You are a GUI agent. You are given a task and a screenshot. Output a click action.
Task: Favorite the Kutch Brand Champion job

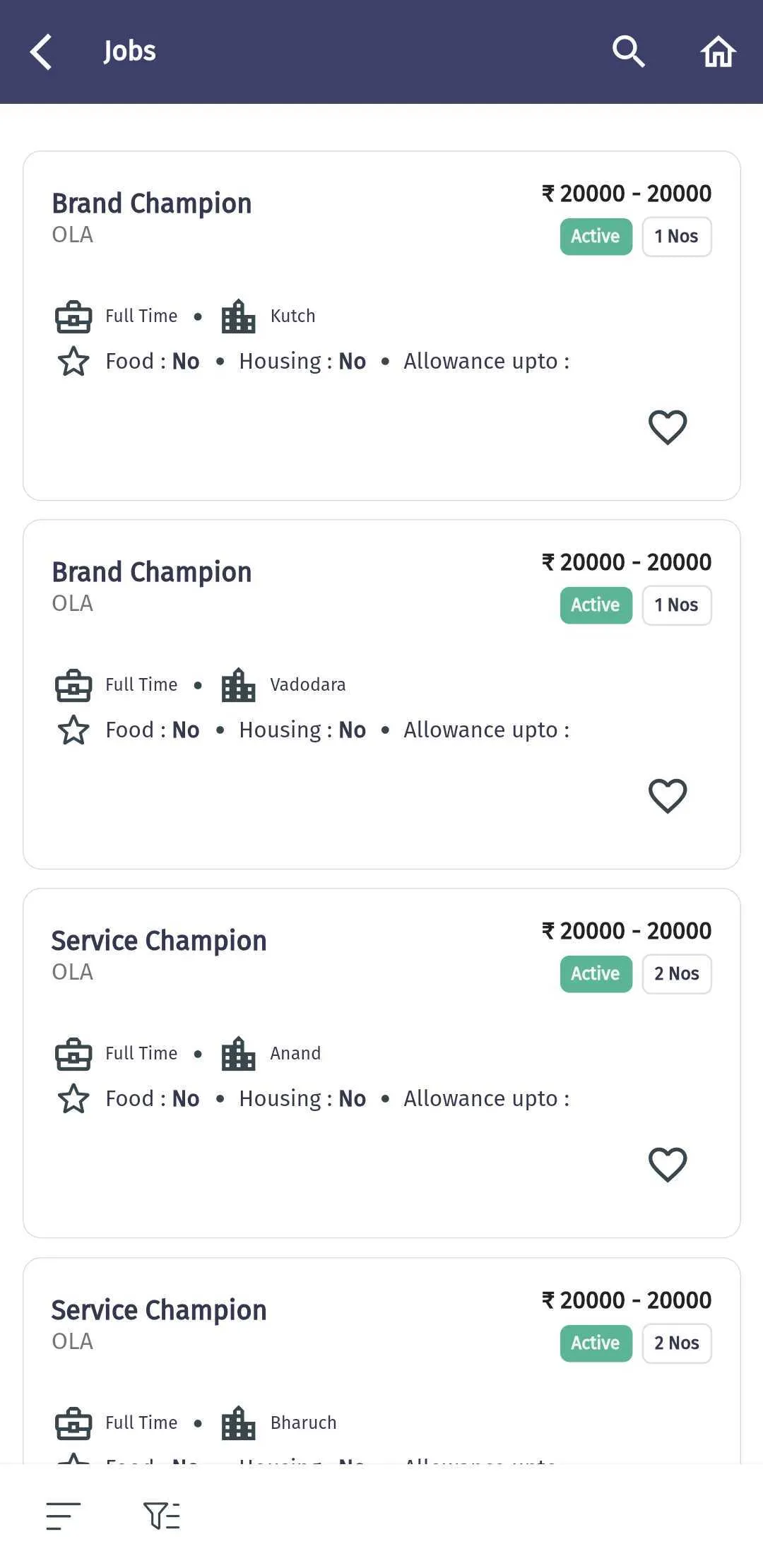click(x=668, y=427)
